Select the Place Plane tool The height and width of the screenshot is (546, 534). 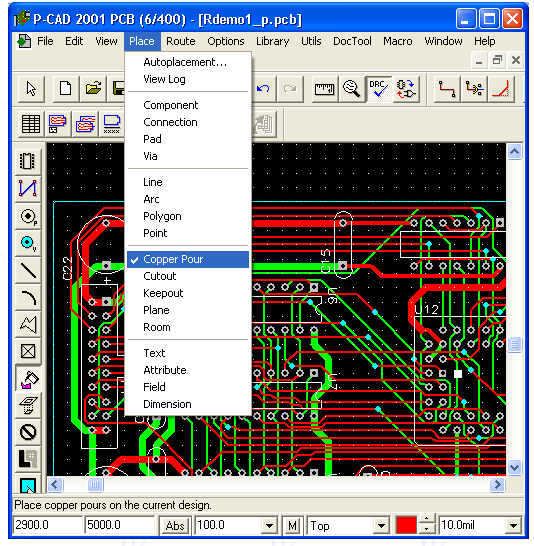click(x=28, y=460)
